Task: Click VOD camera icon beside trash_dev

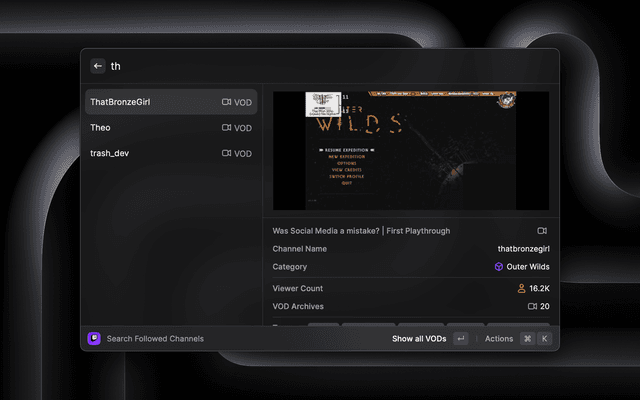Action: tap(227, 153)
